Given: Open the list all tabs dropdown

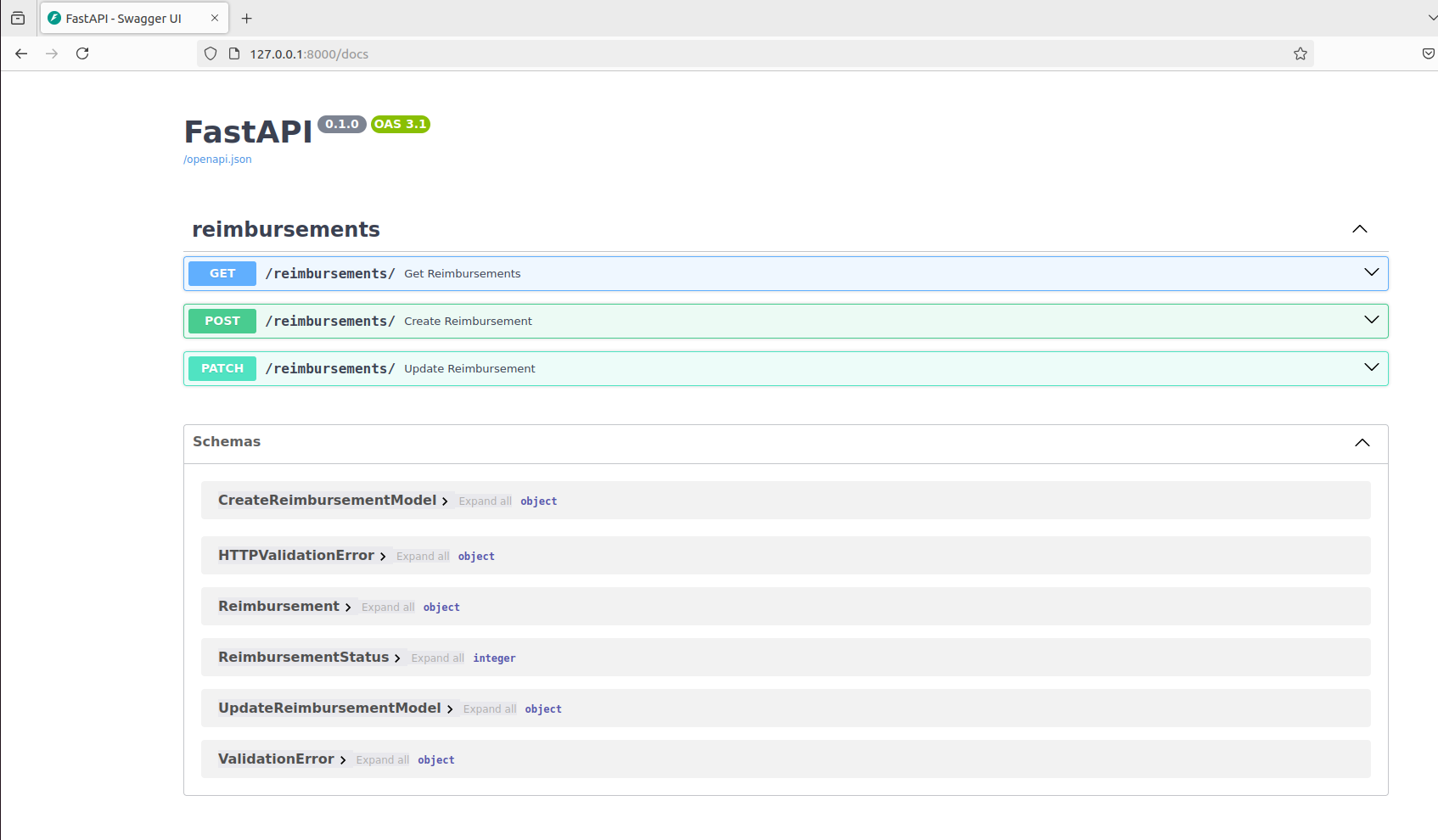Looking at the screenshot, I should (x=1433, y=18).
